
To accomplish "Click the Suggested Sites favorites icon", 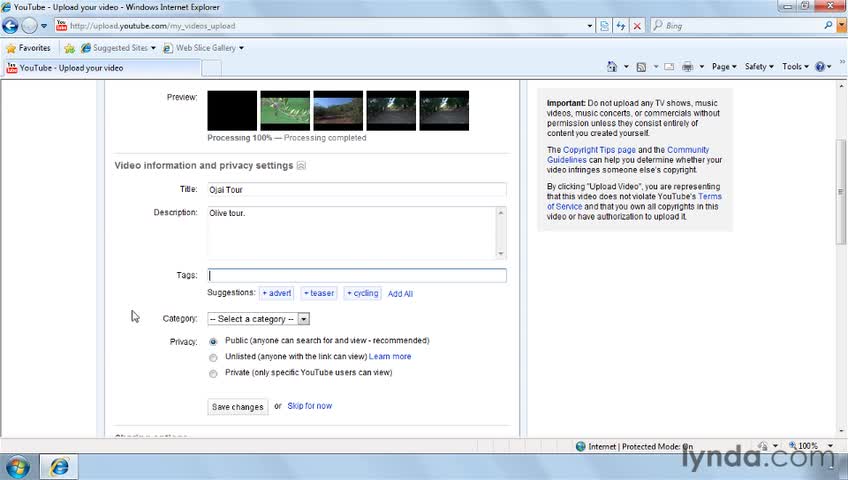I will [85, 48].
